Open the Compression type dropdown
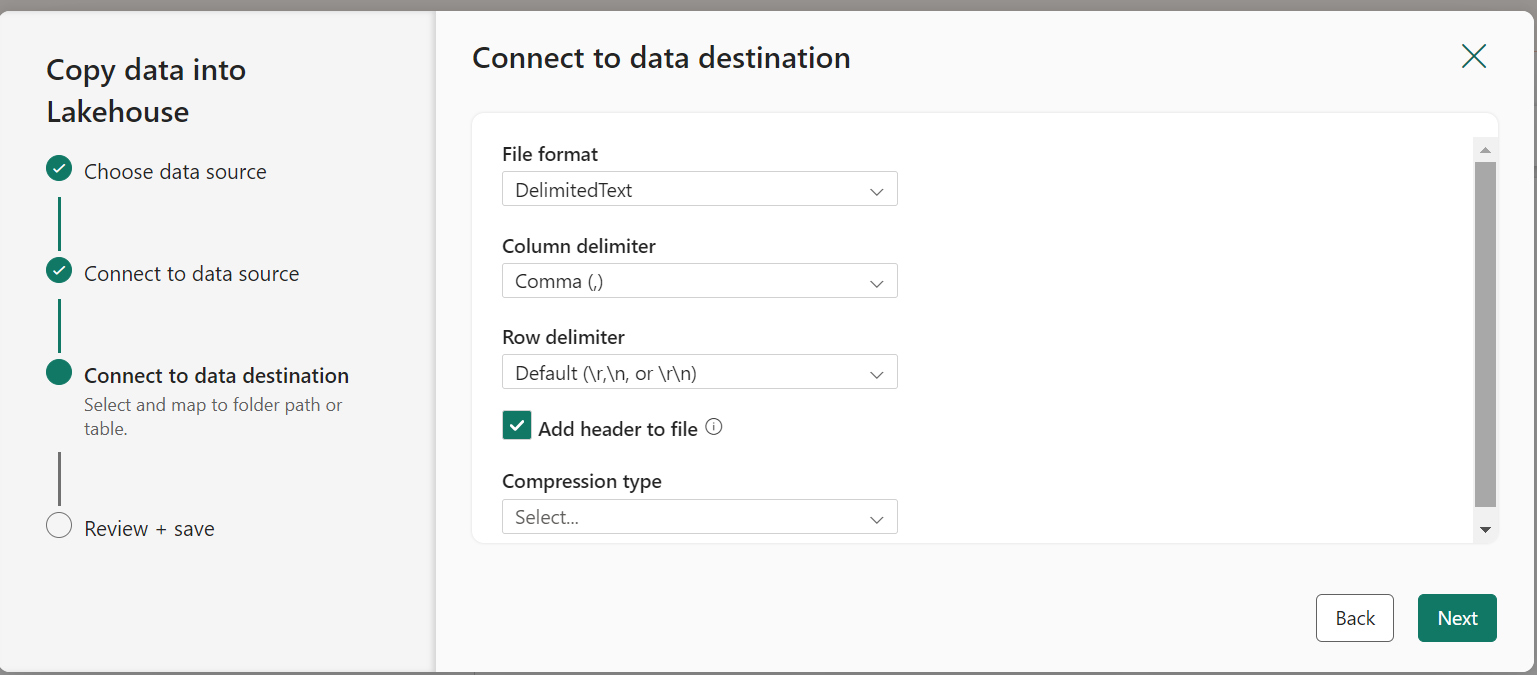The height and width of the screenshot is (675, 1537). (x=698, y=517)
